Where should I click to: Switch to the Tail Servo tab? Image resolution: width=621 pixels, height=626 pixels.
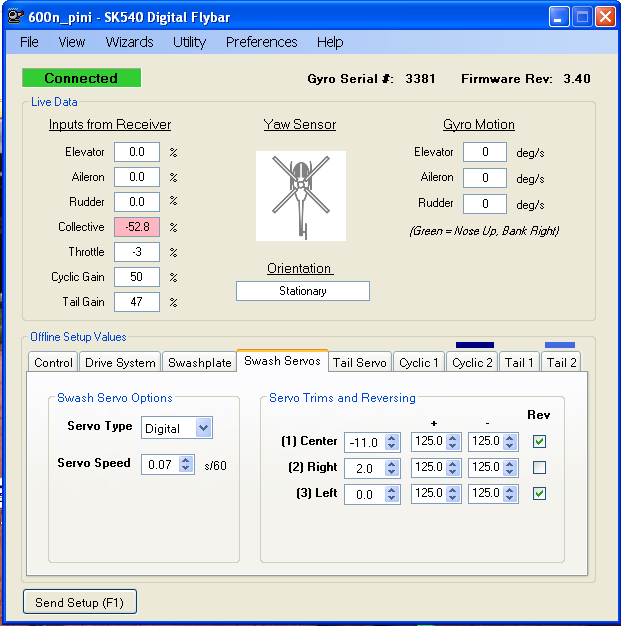(360, 363)
